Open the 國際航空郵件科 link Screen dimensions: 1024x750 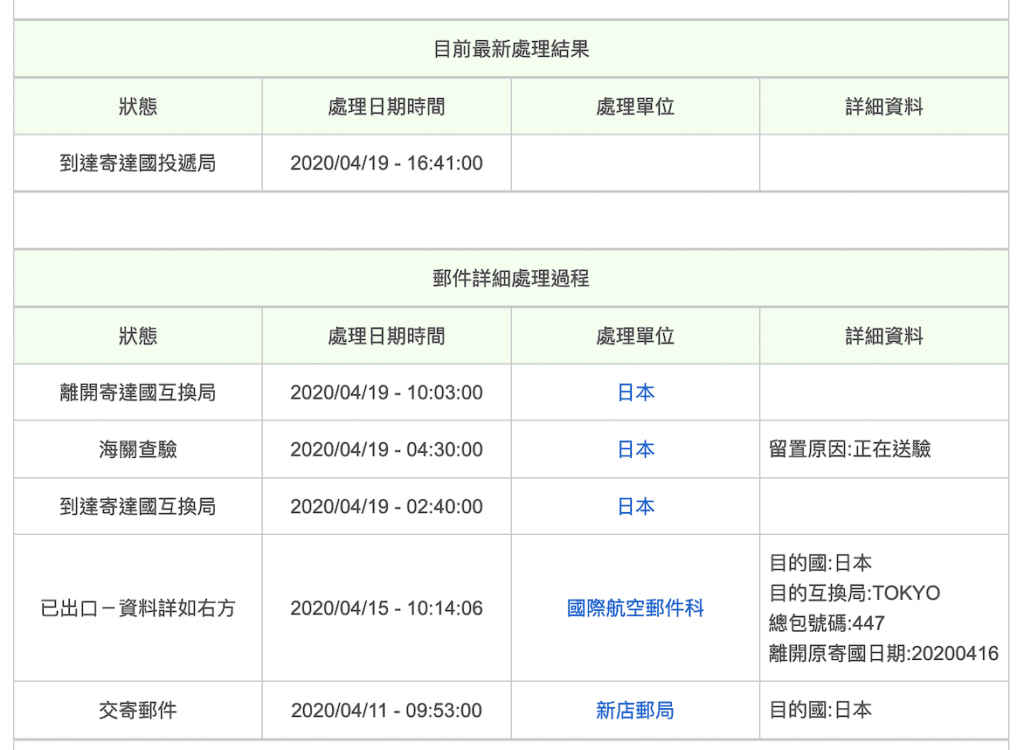click(x=636, y=608)
